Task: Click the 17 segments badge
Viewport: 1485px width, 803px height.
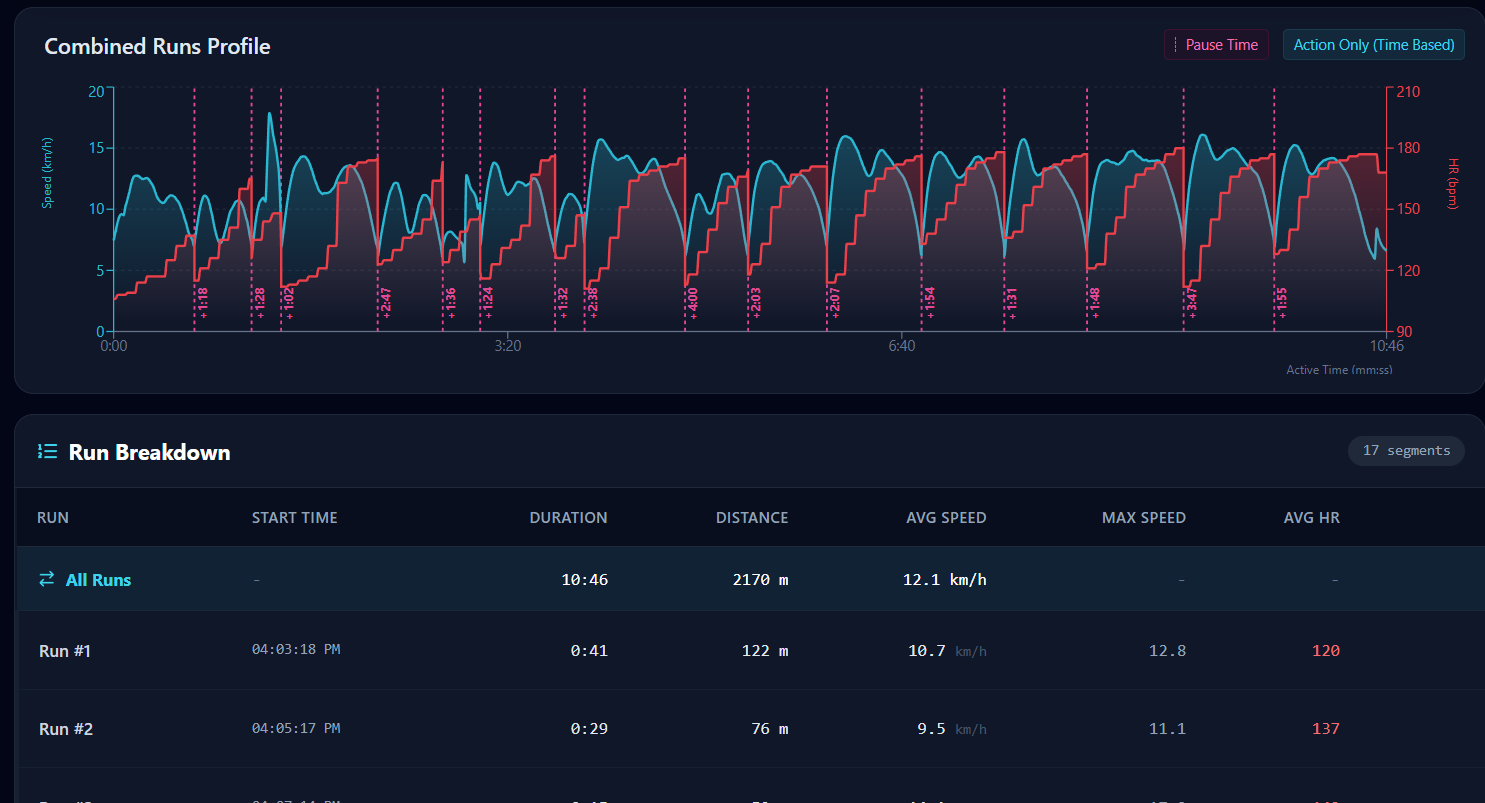Action: coord(1405,451)
